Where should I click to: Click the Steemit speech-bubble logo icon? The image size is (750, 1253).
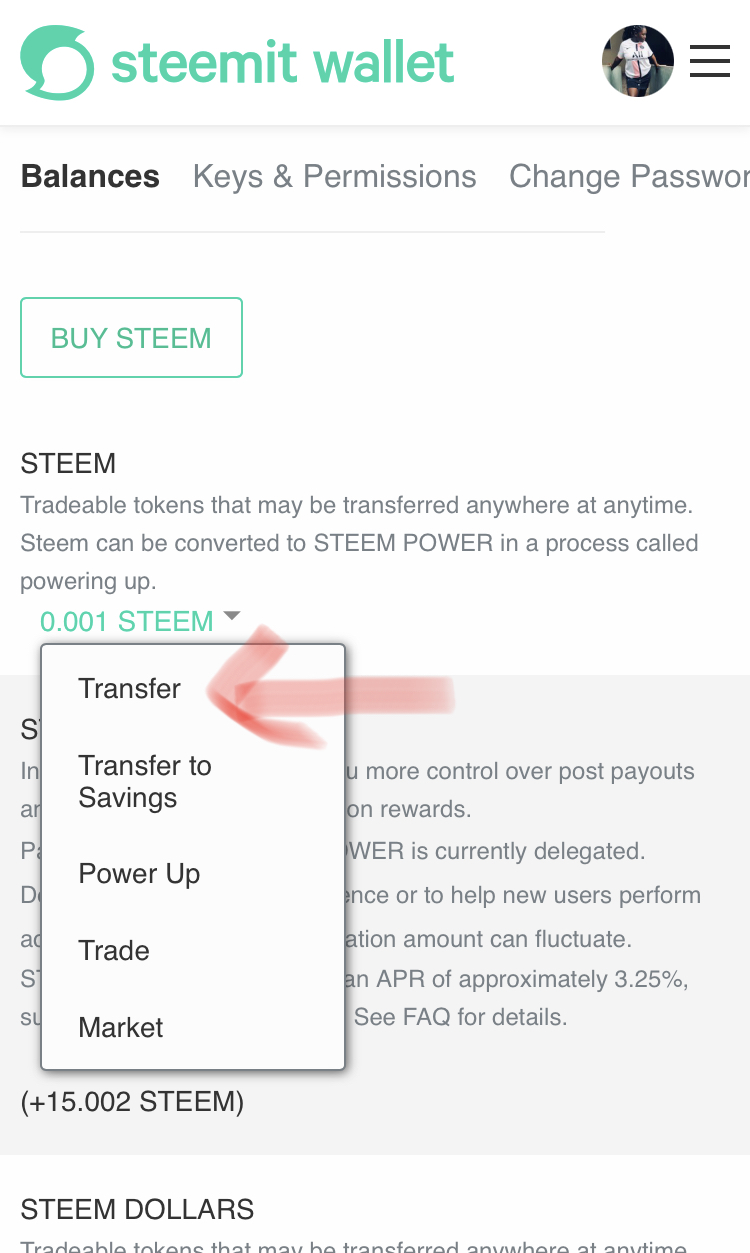tap(57, 62)
